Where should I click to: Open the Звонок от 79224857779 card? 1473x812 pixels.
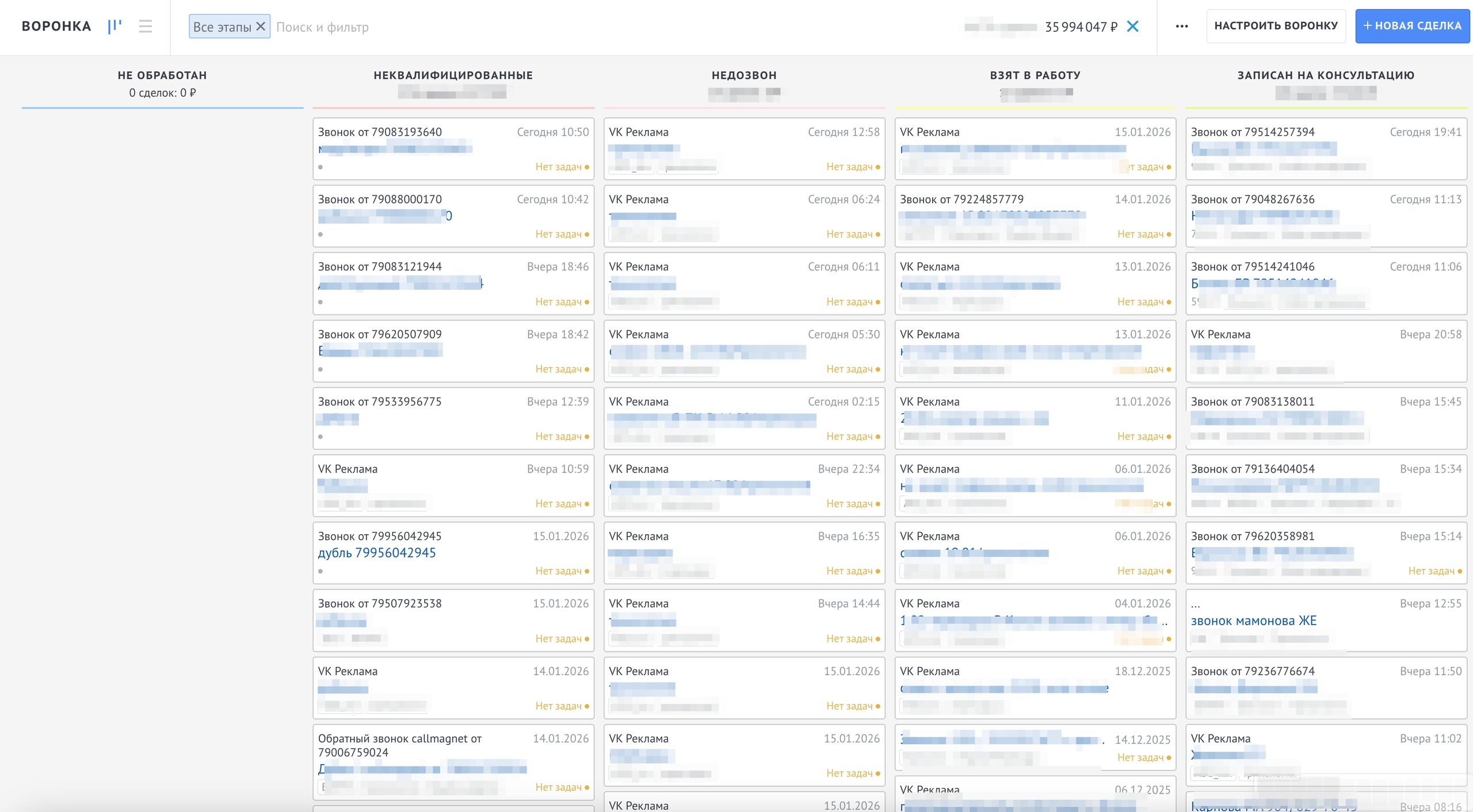tap(1035, 216)
